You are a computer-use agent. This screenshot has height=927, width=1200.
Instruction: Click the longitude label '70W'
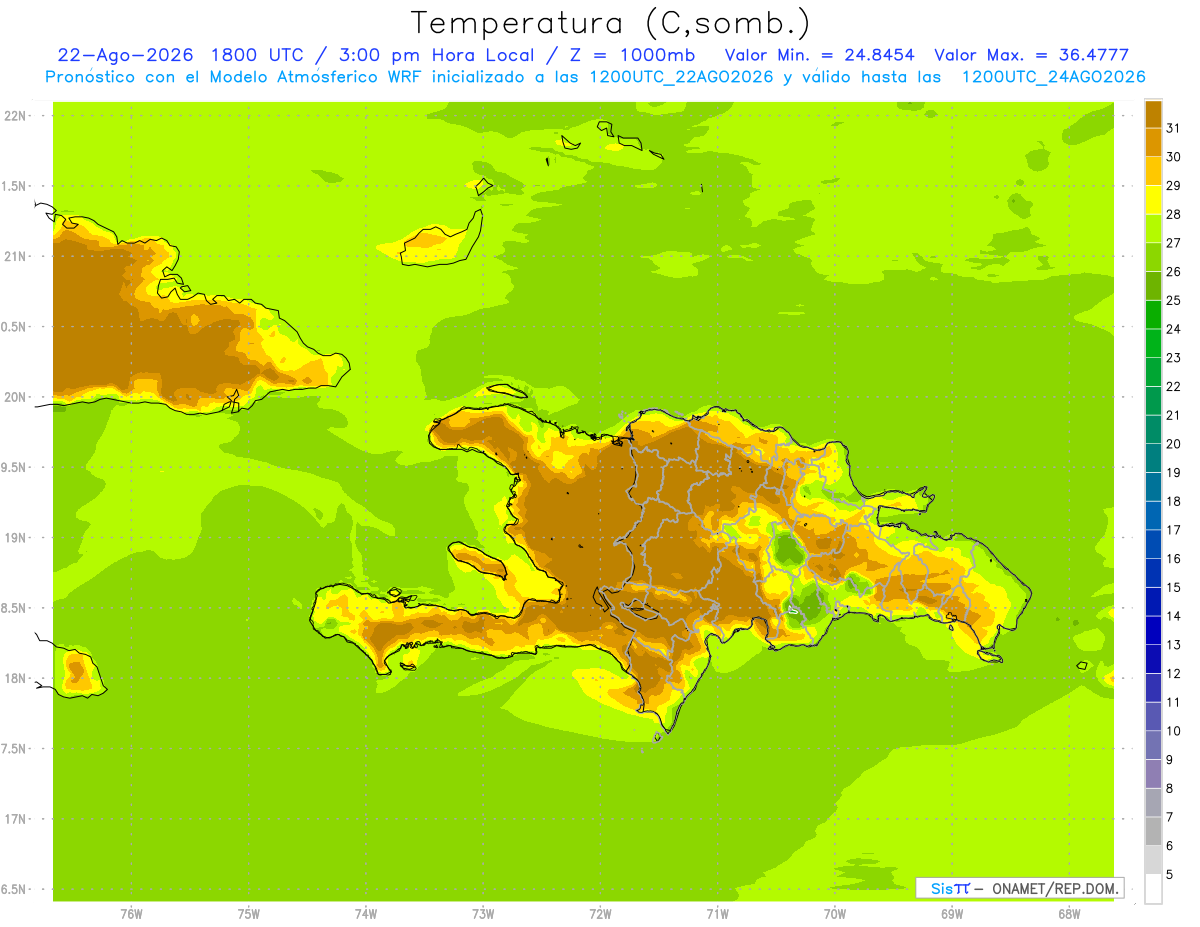pos(835,914)
